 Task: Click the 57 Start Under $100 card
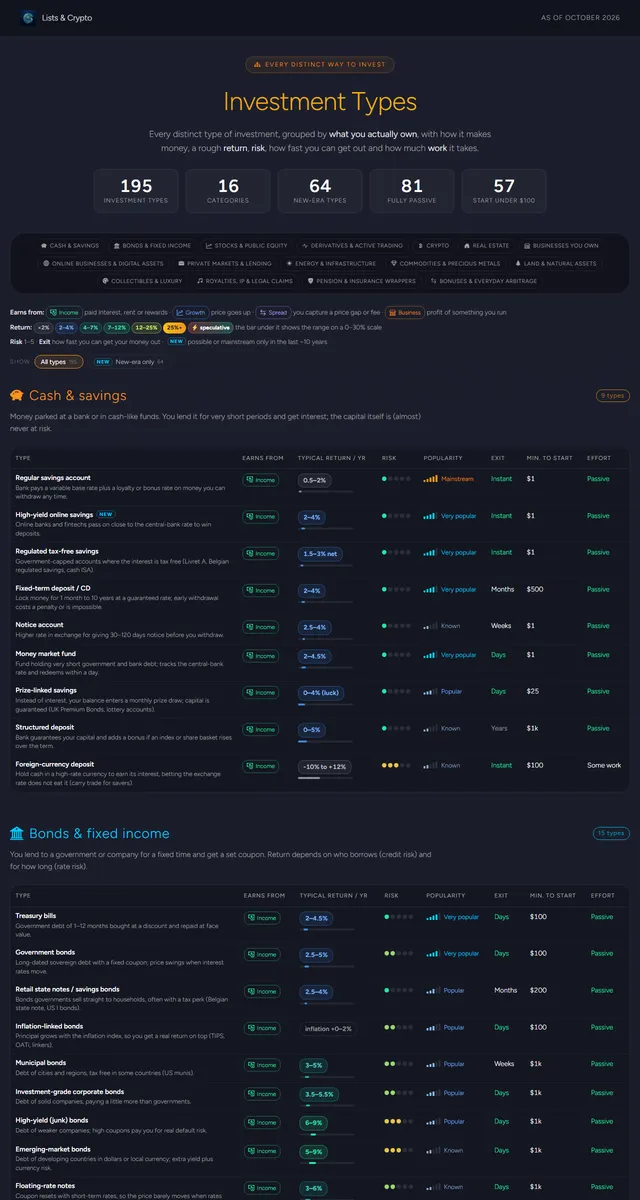504,190
